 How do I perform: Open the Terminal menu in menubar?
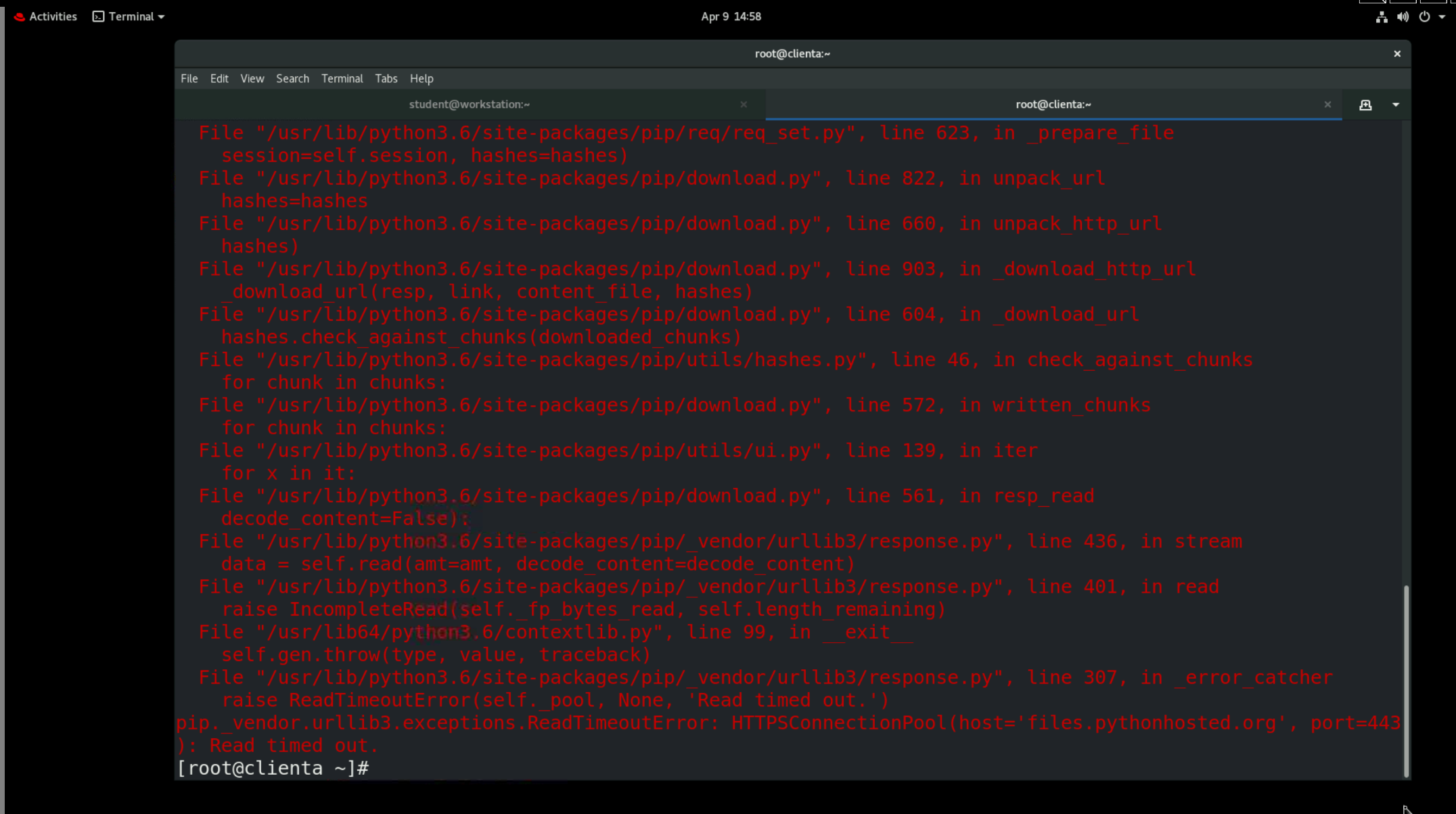(342, 78)
